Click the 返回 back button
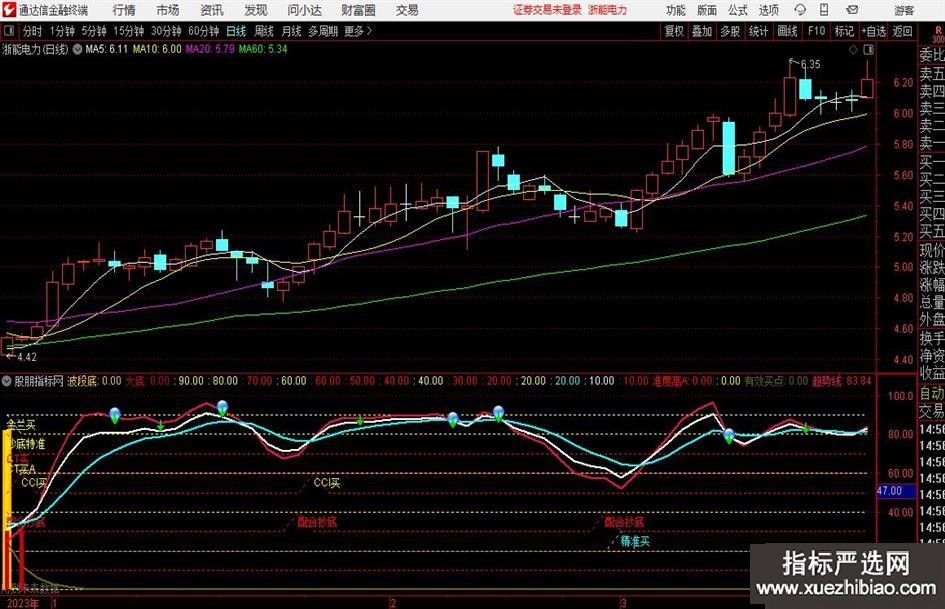This screenshot has height=609, width=945. (x=902, y=31)
